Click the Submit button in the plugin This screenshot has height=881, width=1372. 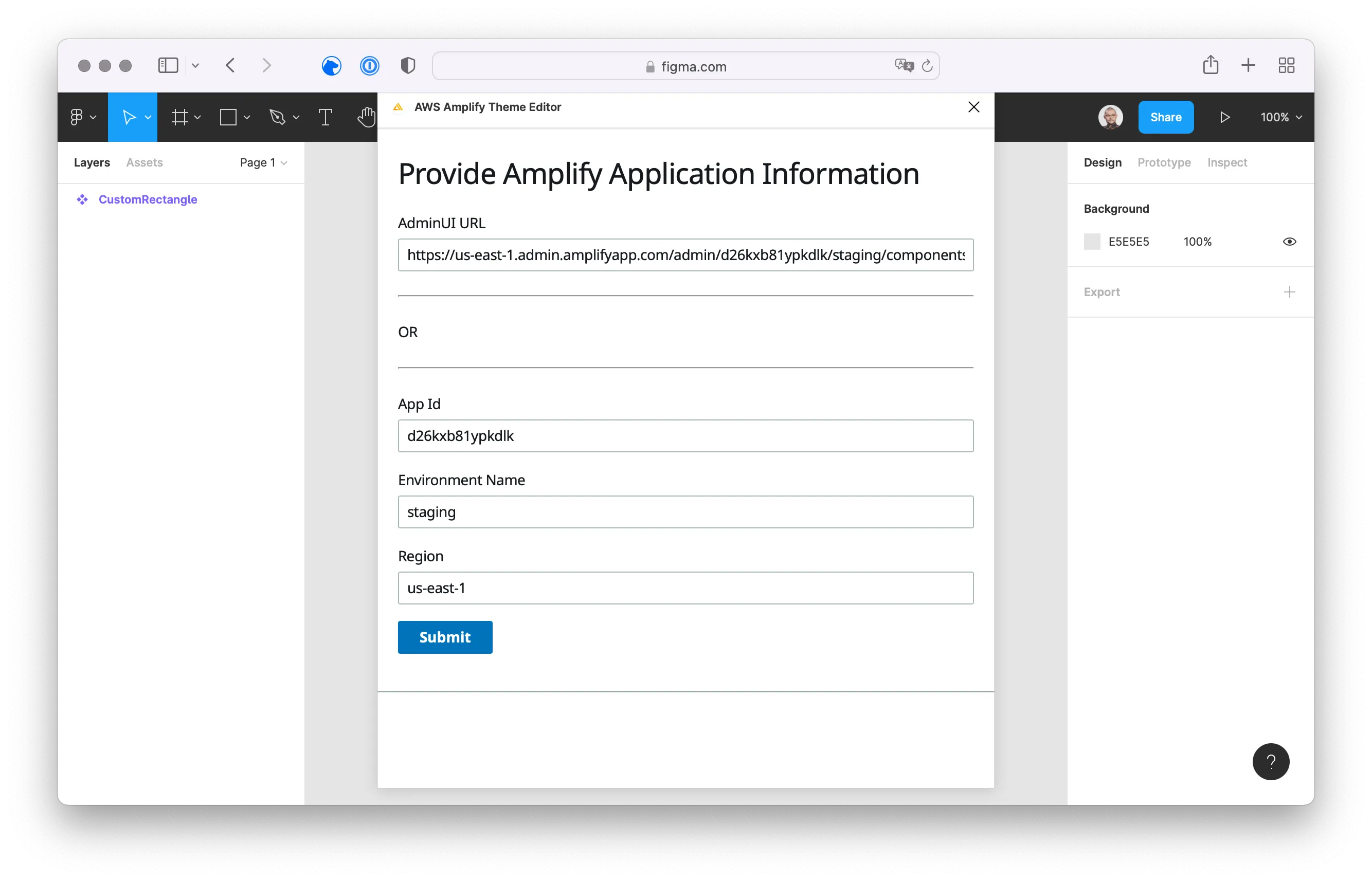point(445,637)
